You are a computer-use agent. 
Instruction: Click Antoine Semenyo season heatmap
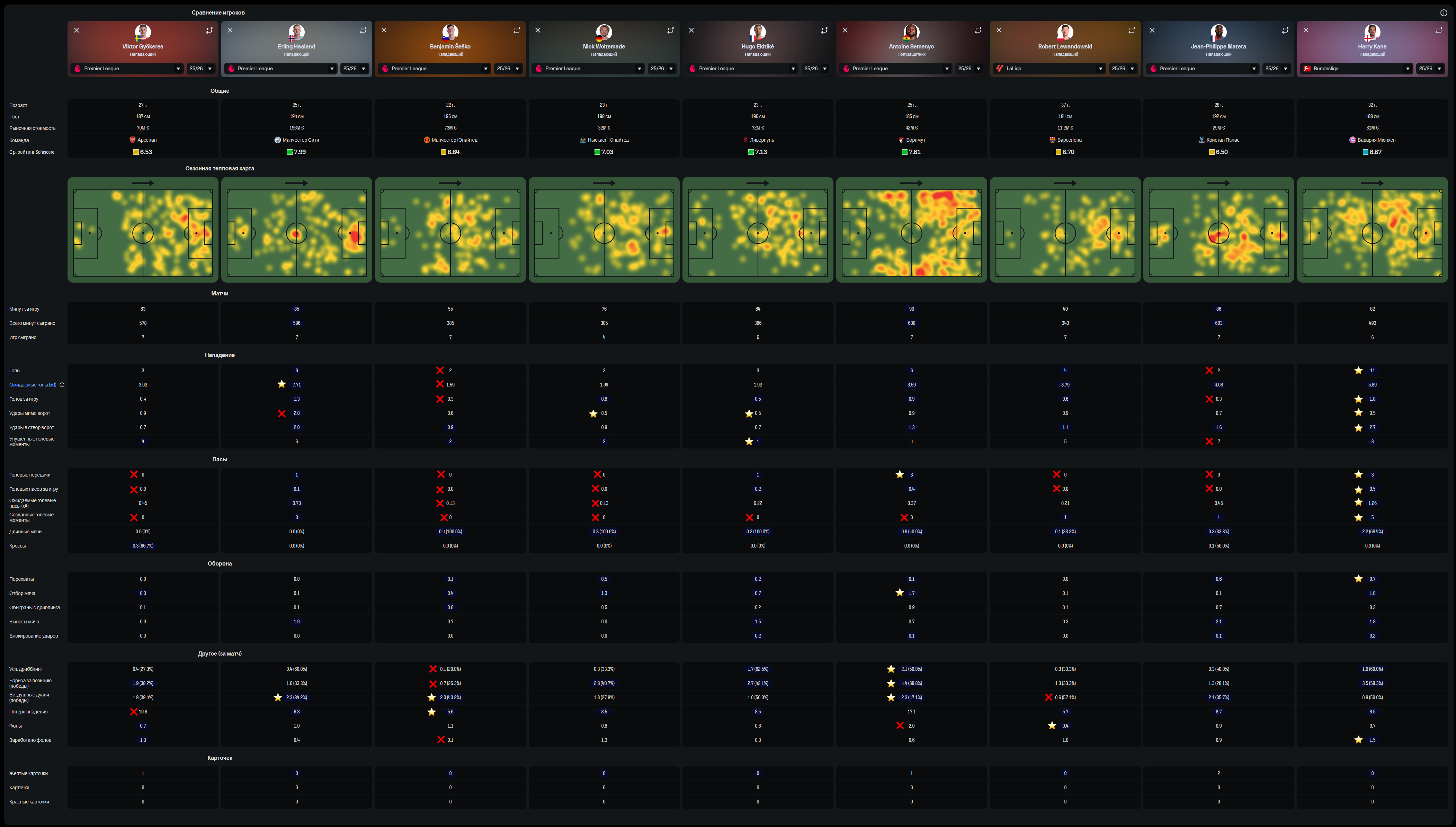click(x=911, y=230)
